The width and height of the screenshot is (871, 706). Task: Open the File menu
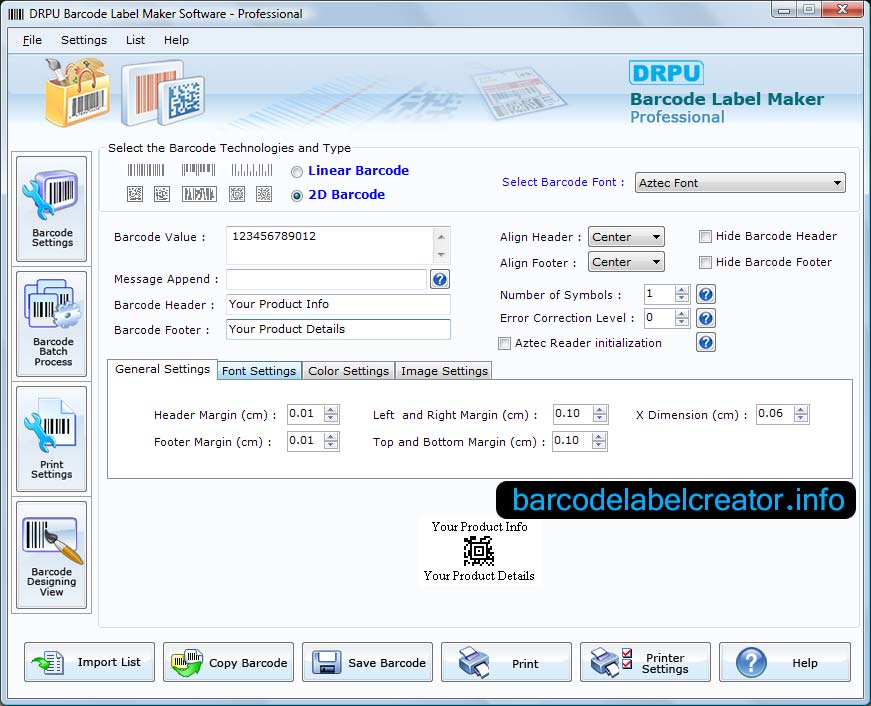coord(32,40)
